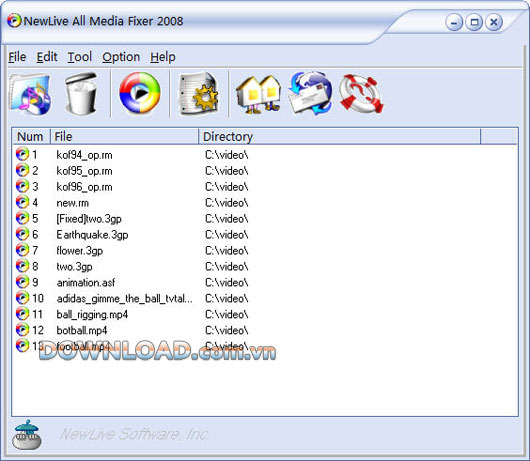Sort by the Num column header

[31, 137]
